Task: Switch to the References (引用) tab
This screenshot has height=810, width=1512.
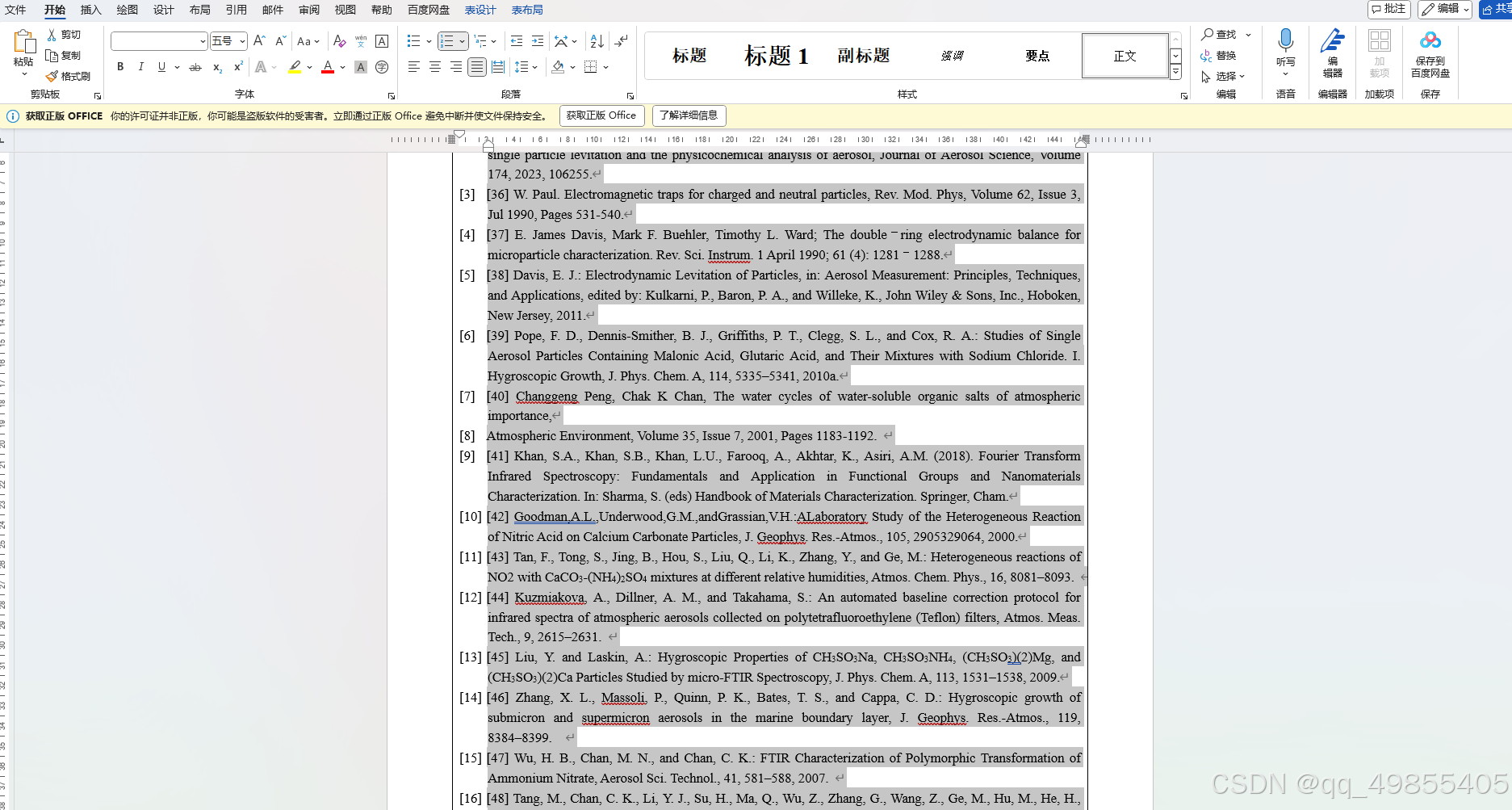Action: point(237,10)
